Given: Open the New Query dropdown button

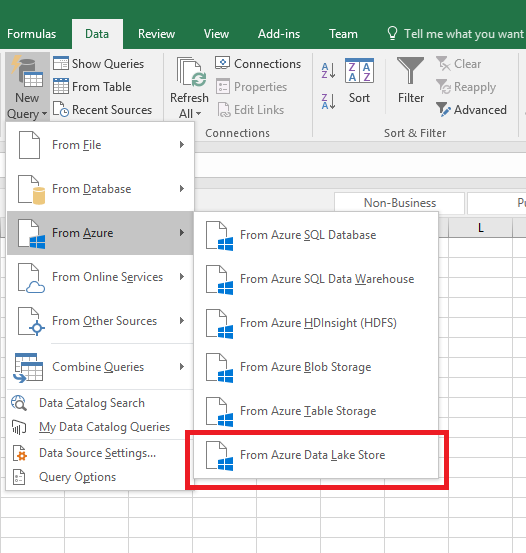Looking at the screenshot, I should pyautogui.click(x=27, y=87).
